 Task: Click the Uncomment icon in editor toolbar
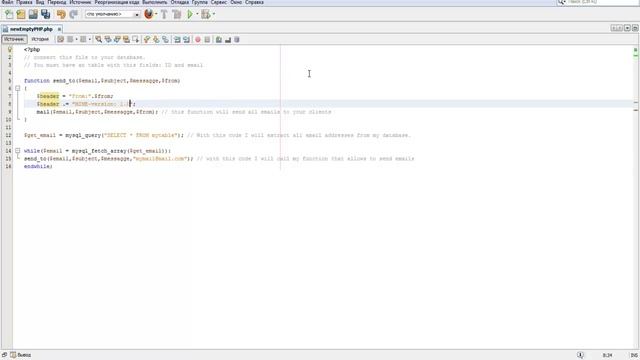pyautogui.click(x=228, y=40)
